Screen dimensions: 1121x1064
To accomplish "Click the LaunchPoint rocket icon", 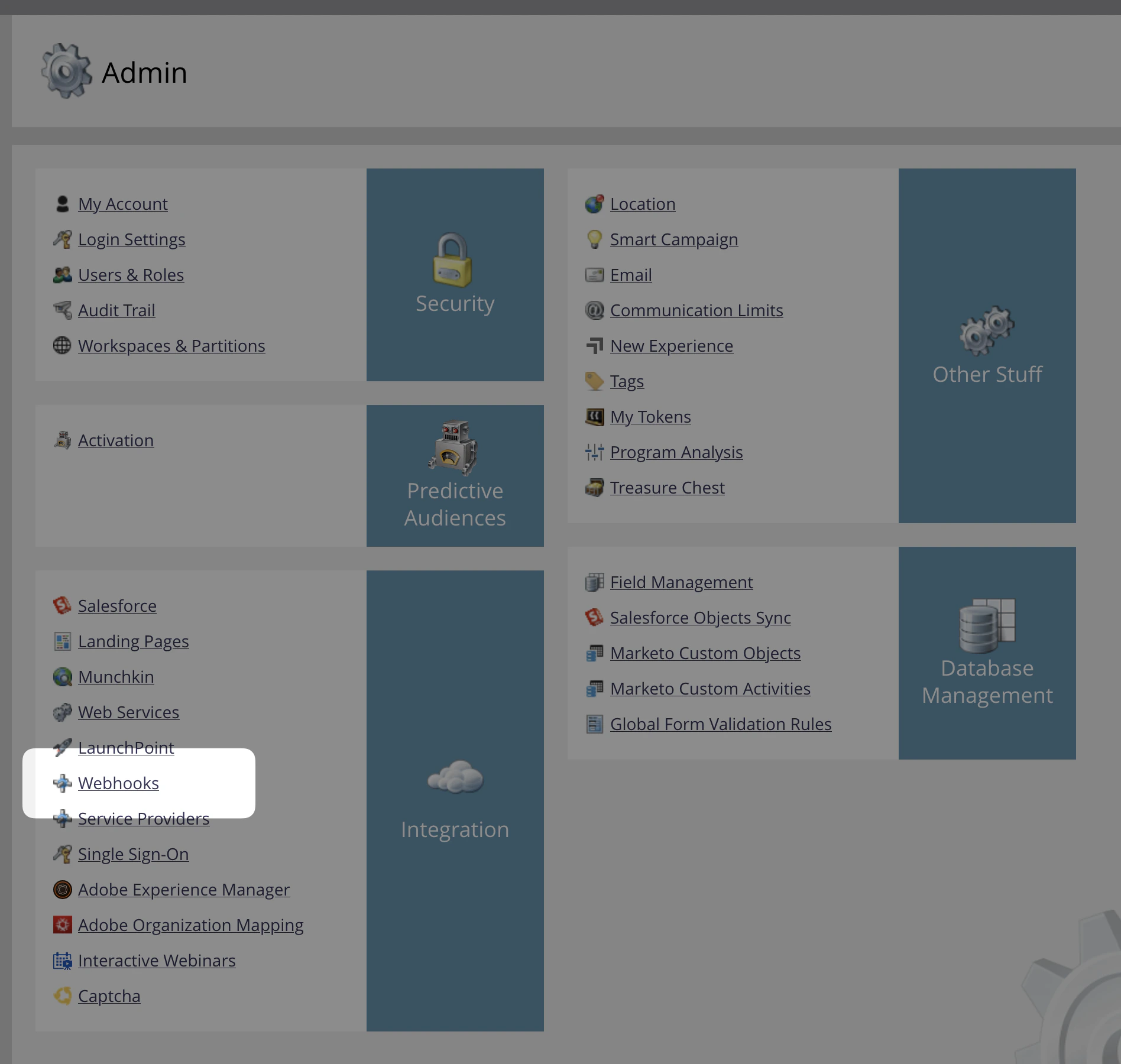I will click(x=62, y=748).
